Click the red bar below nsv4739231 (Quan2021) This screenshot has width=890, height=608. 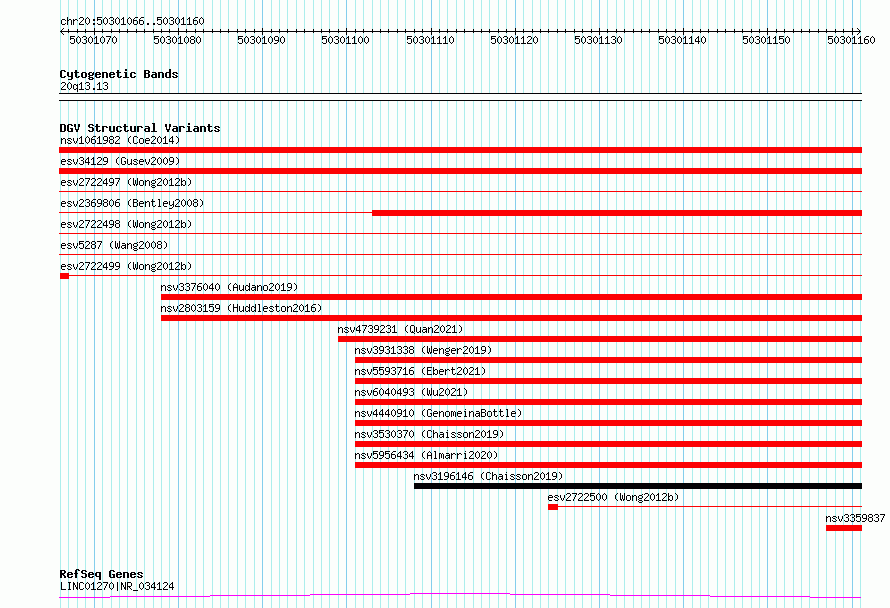(x=600, y=339)
